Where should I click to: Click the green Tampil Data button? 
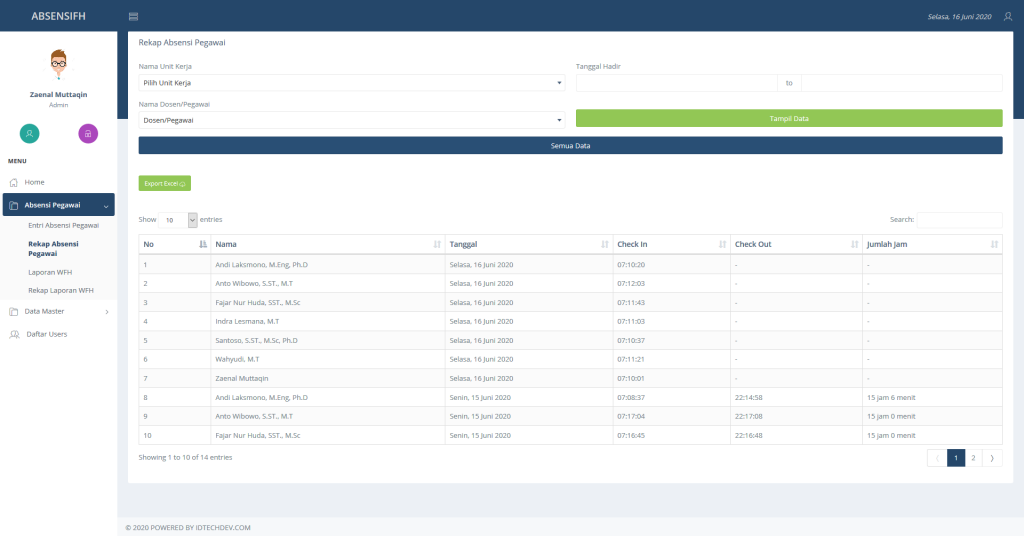pos(789,118)
